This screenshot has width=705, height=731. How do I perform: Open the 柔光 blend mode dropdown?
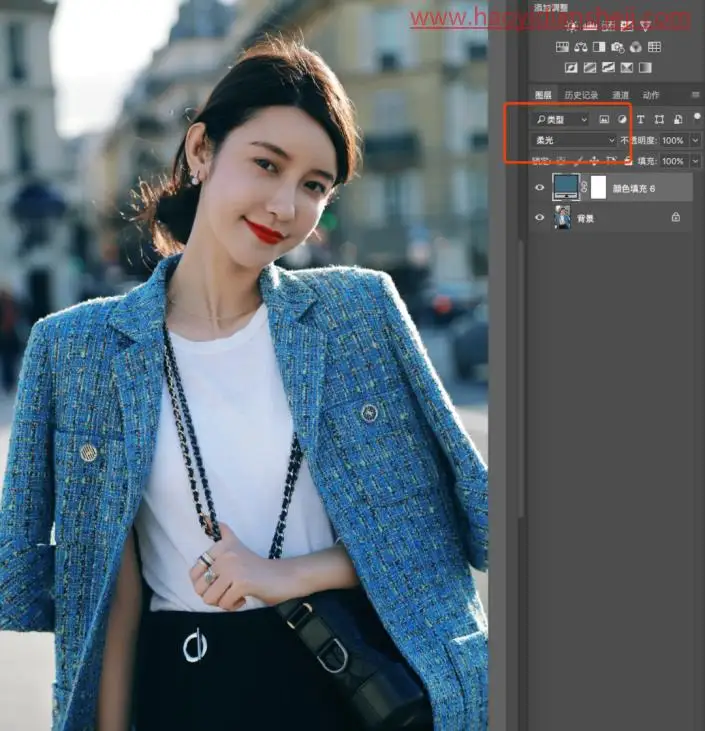click(574, 140)
